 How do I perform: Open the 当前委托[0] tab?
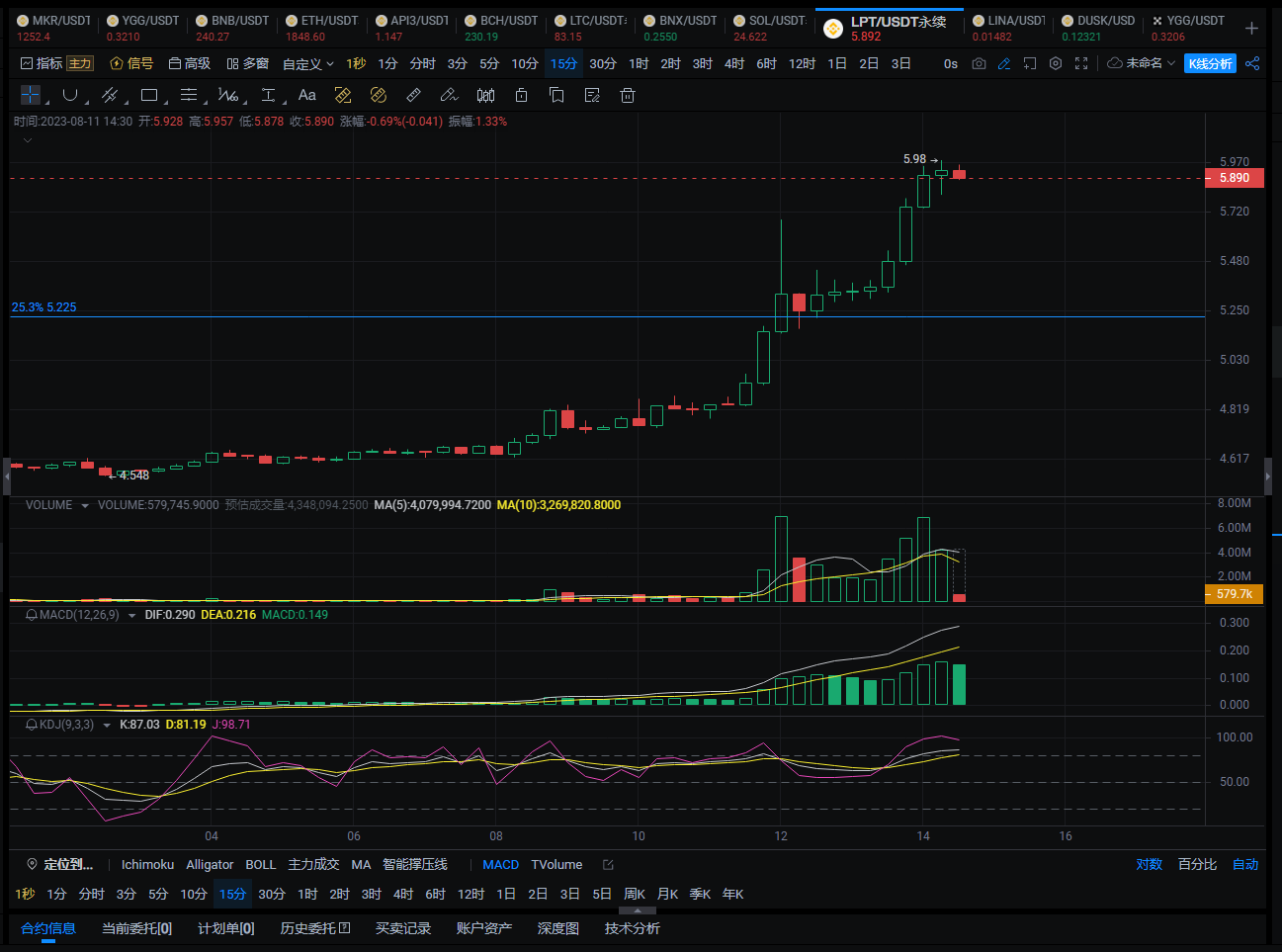[136, 928]
